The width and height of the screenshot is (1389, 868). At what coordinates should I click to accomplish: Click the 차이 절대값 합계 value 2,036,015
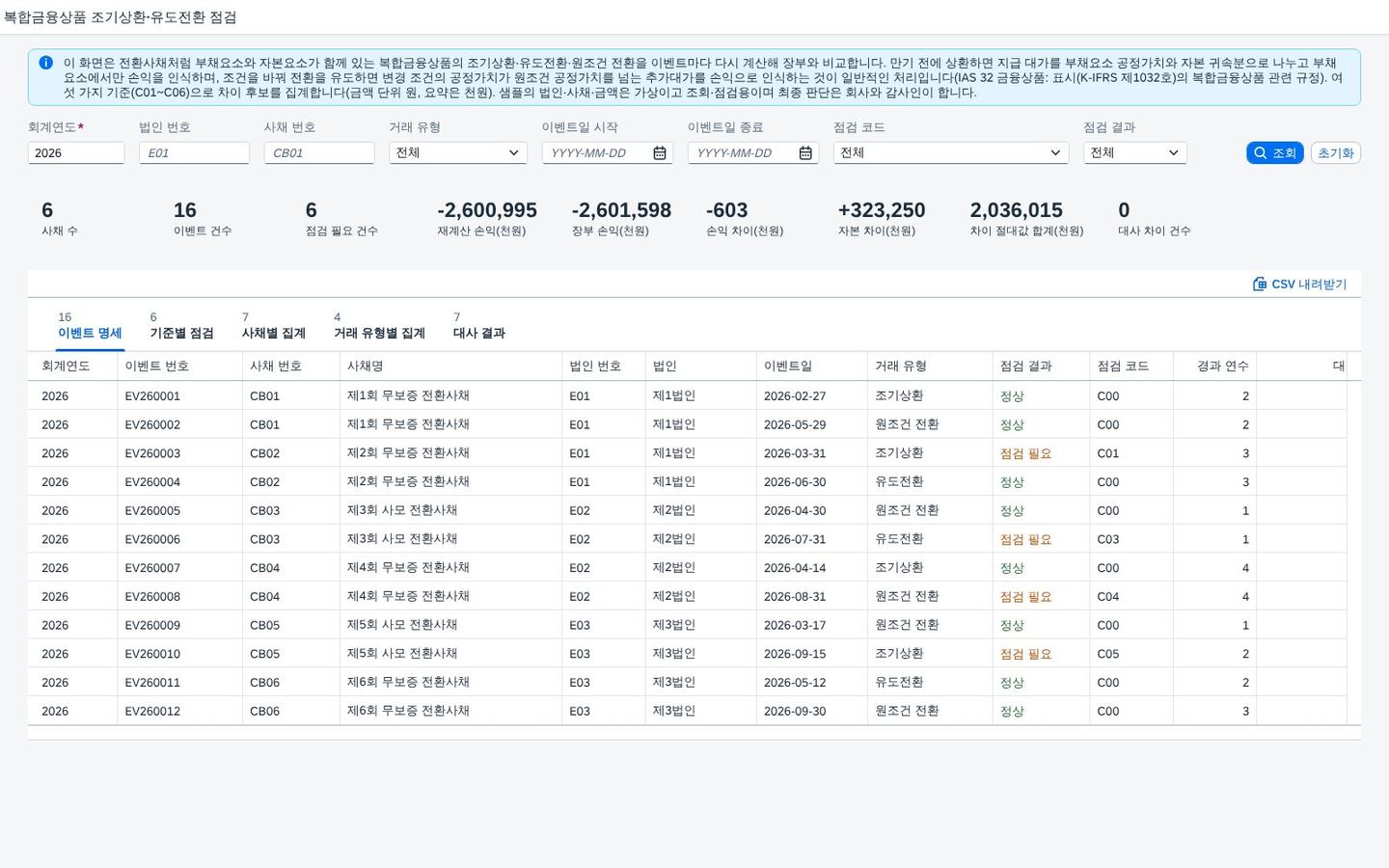[1017, 210]
